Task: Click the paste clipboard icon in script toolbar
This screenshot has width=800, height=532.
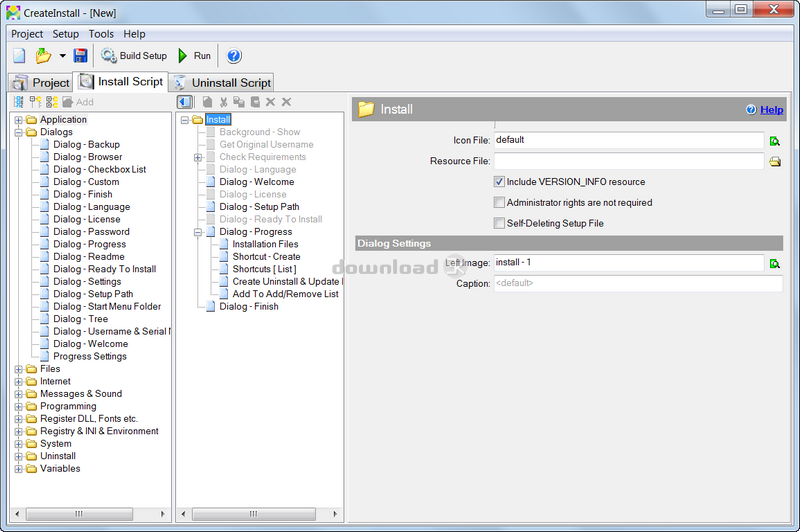Action: point(255,102)
